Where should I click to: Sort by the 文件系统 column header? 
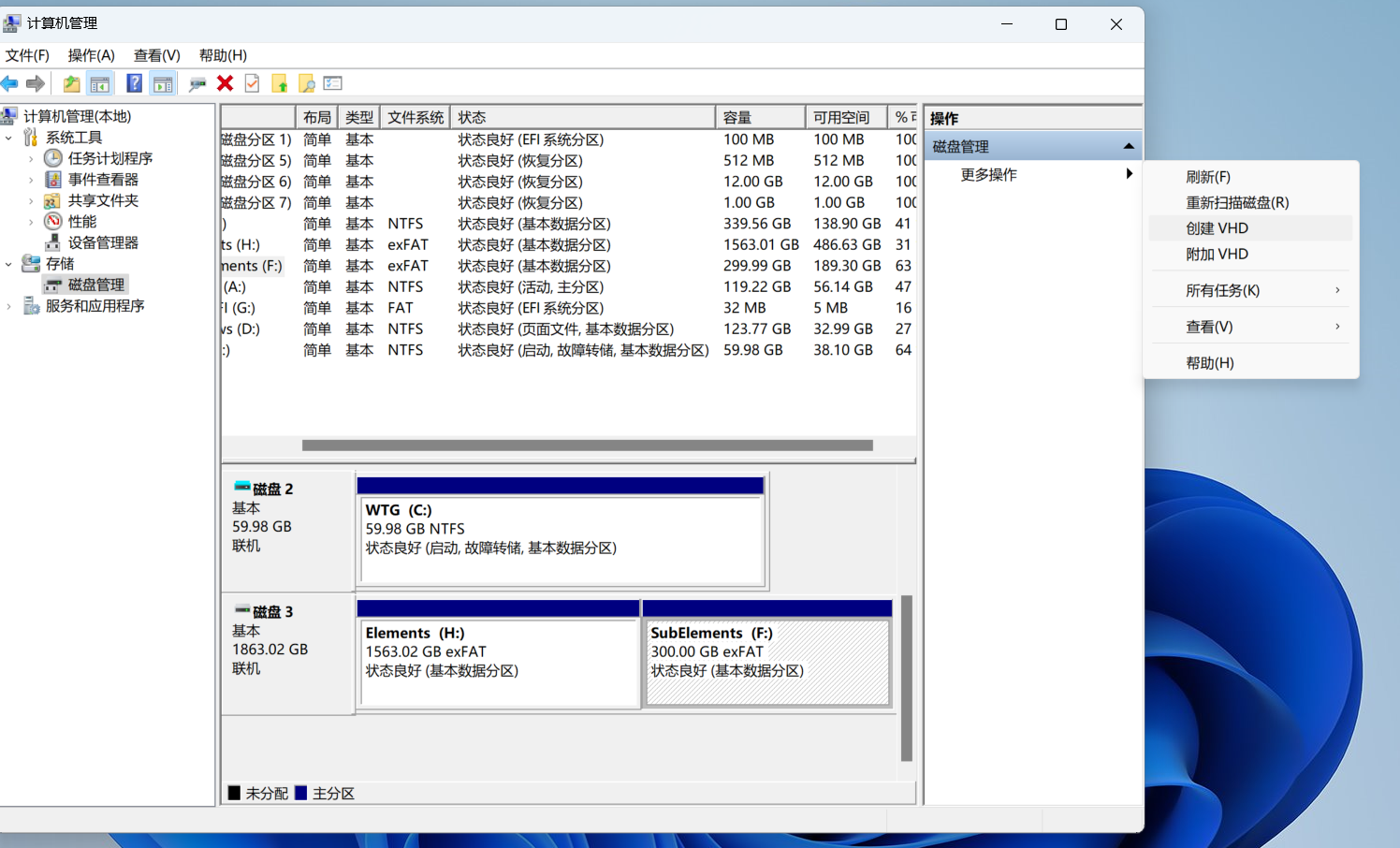pos(416,117)
